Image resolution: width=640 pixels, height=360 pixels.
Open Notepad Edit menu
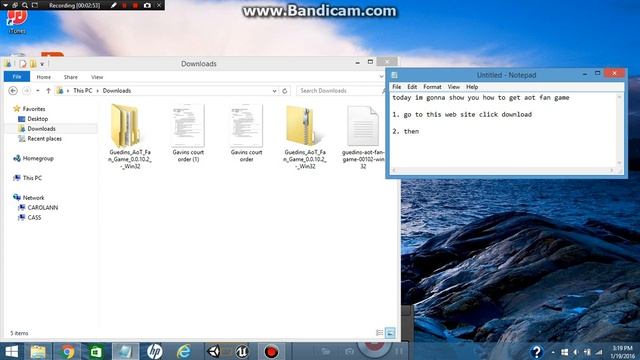pos(412,87)
